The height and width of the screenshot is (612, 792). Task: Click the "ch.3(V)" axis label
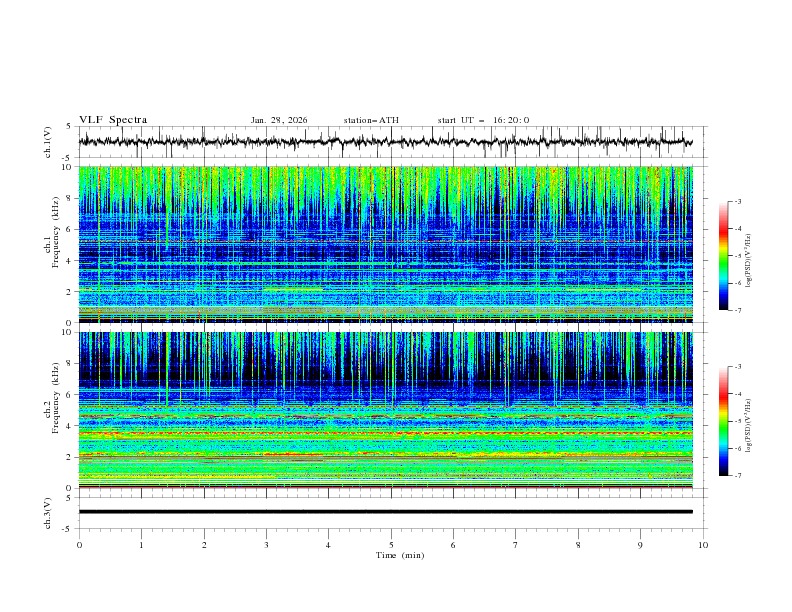48,514
